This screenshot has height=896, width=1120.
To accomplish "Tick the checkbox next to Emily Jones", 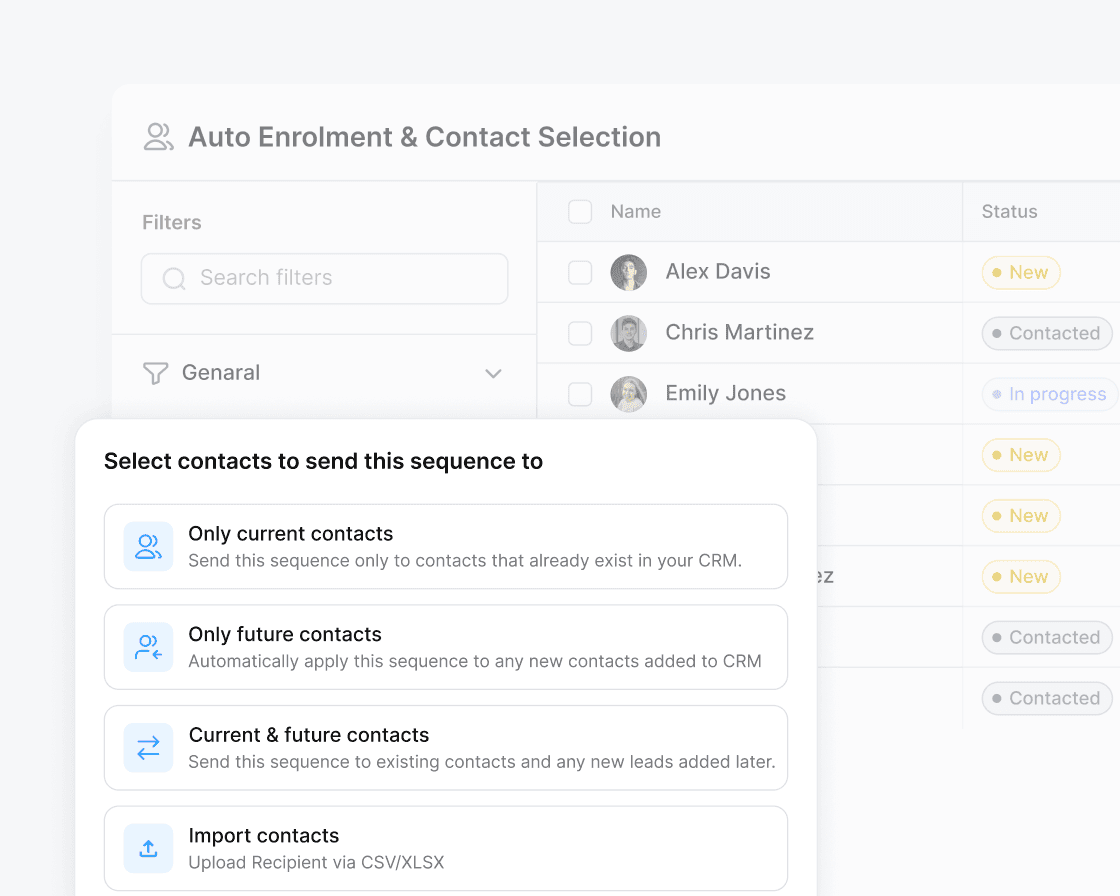I will 580,394.
